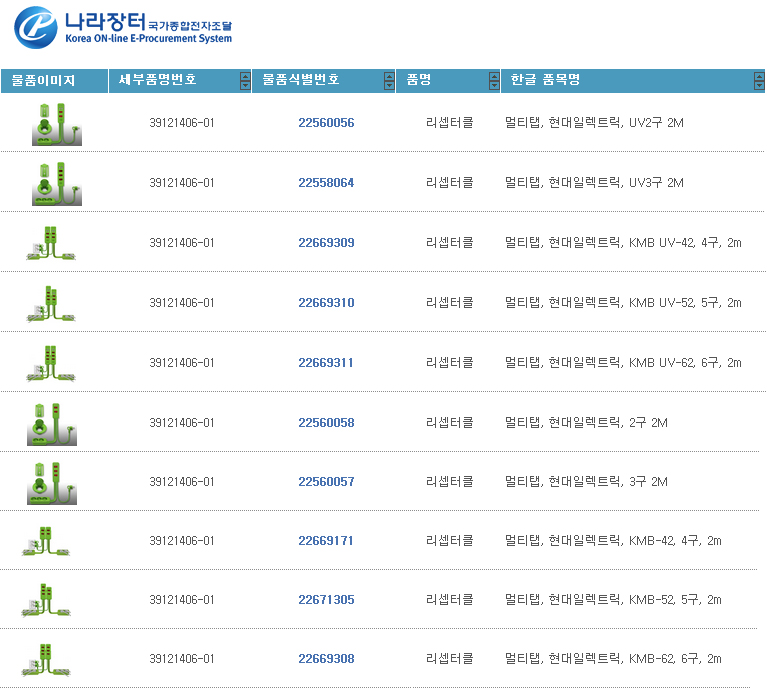767x688 pixels.
Task: Open item number 22560056 link
Action: click(326, 123)
